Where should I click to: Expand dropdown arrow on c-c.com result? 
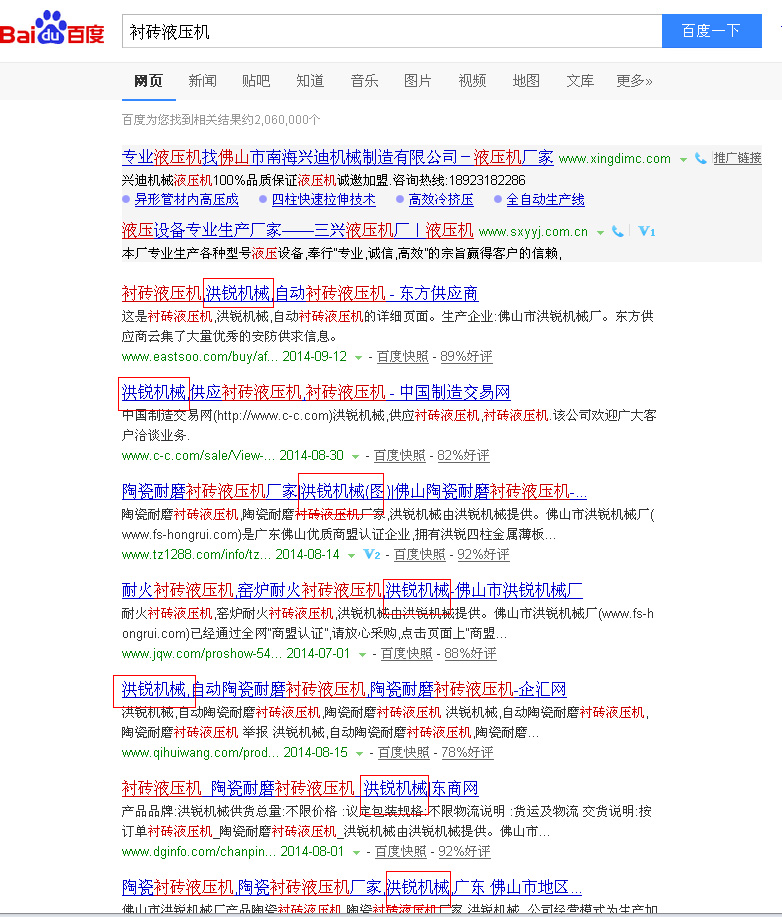355,457
